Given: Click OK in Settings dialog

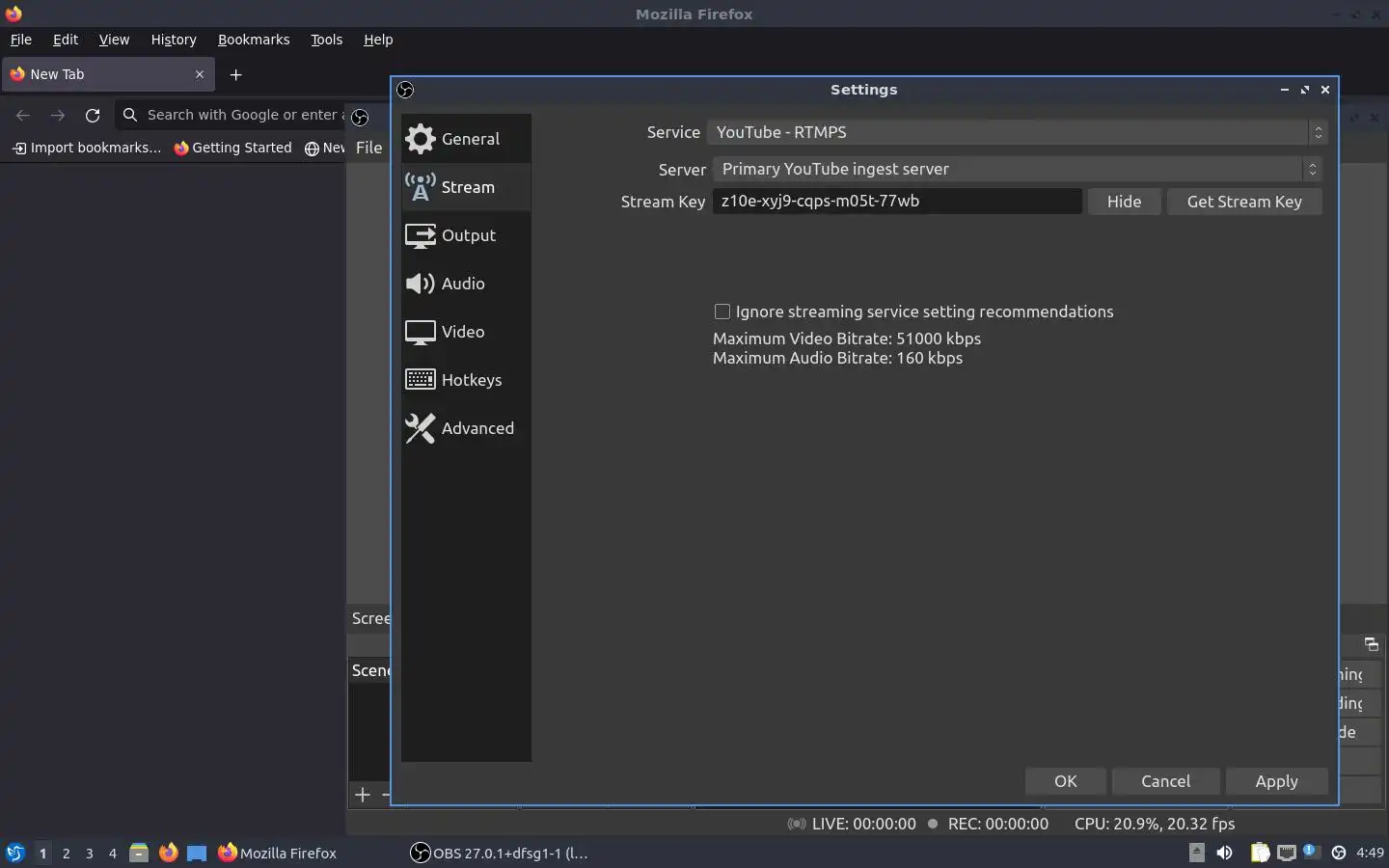Looking at the screenshot, I should click(x=1065, y=781).
